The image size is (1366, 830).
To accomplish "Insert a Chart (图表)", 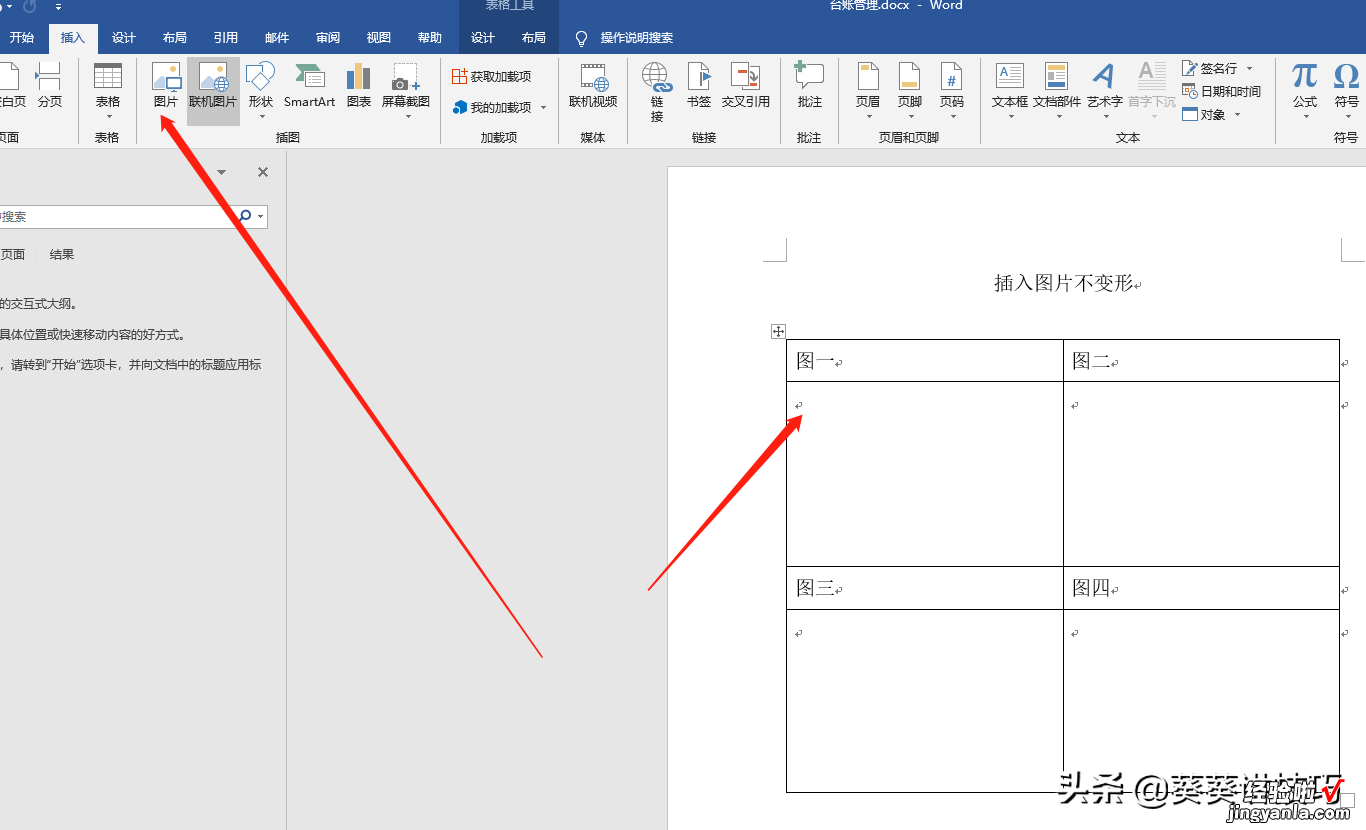I will (359, 86).
